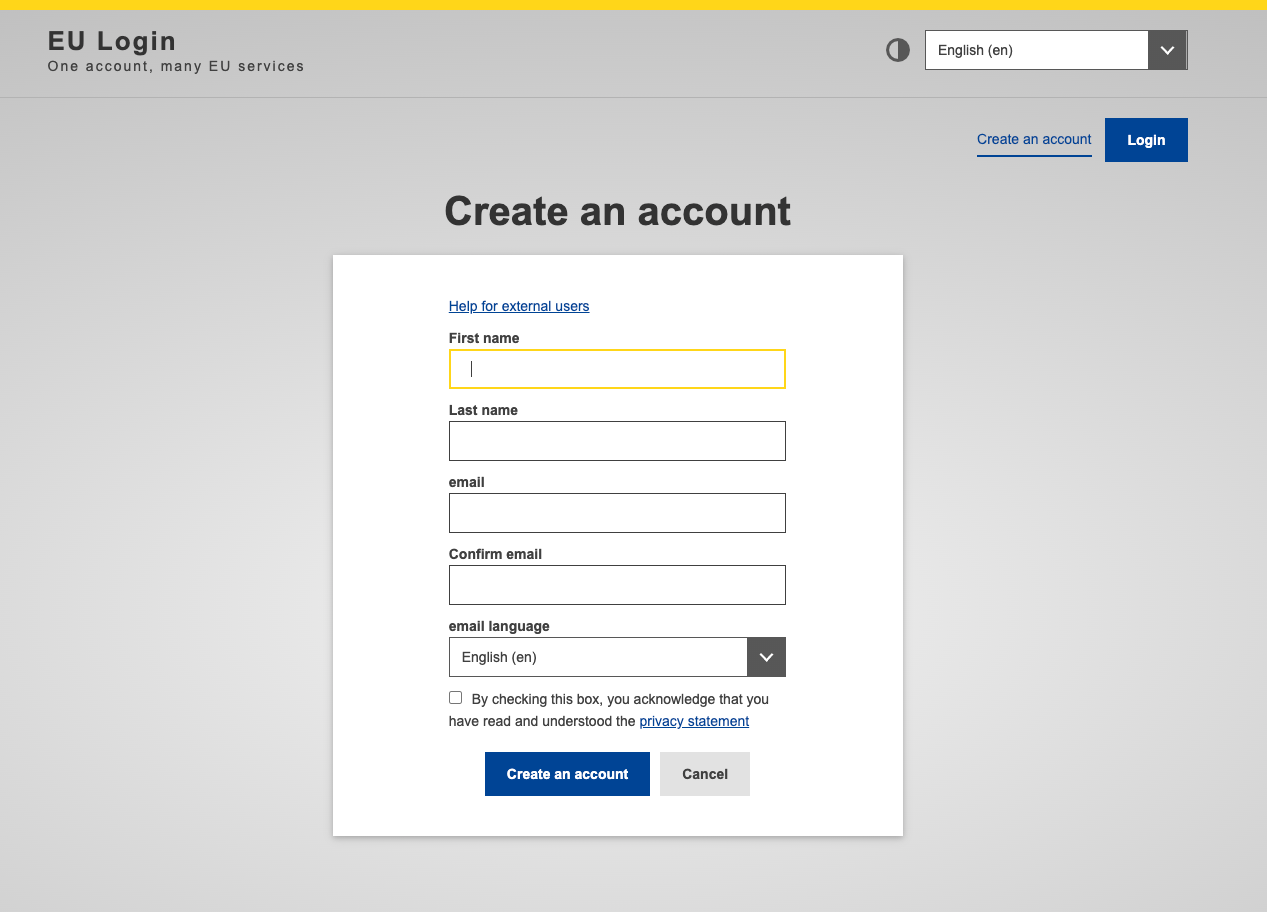Open the privacy statement link
The image size is (1267, 912).
694,721
